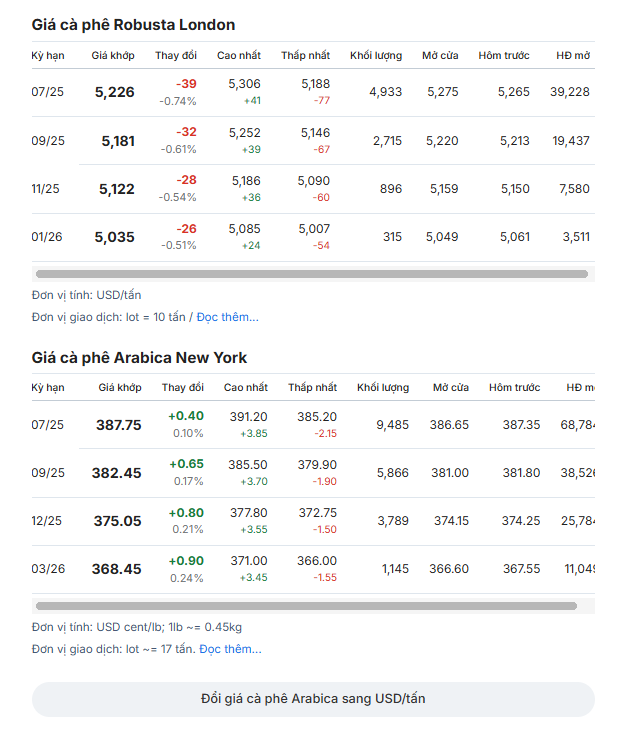Click the Arabica change value +0.40
Screen dimensions: 638x731
coord(186,416)
